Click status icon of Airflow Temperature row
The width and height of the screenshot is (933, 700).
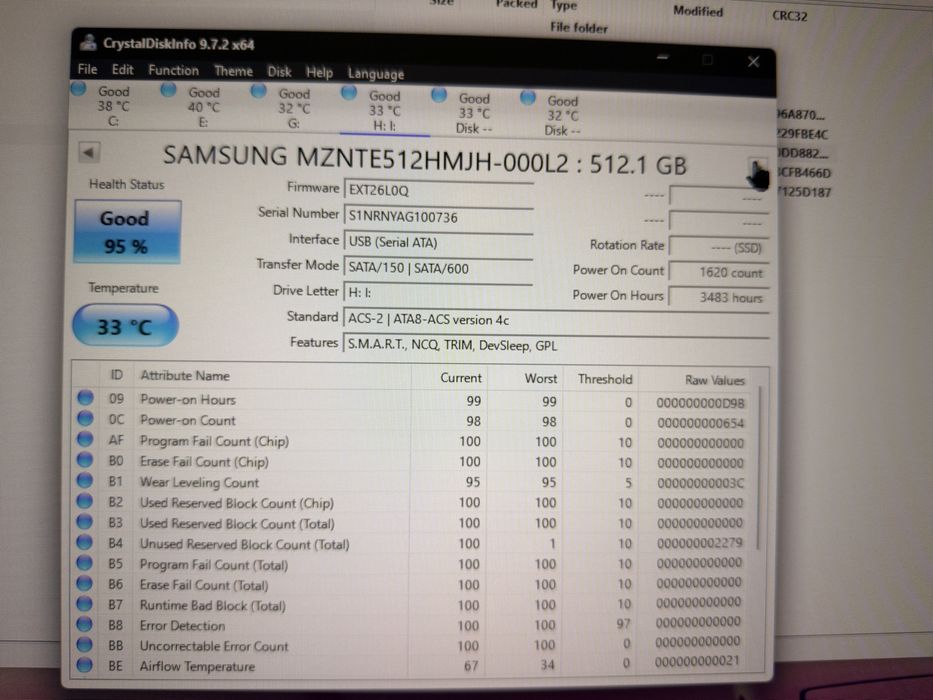(85, 665)
